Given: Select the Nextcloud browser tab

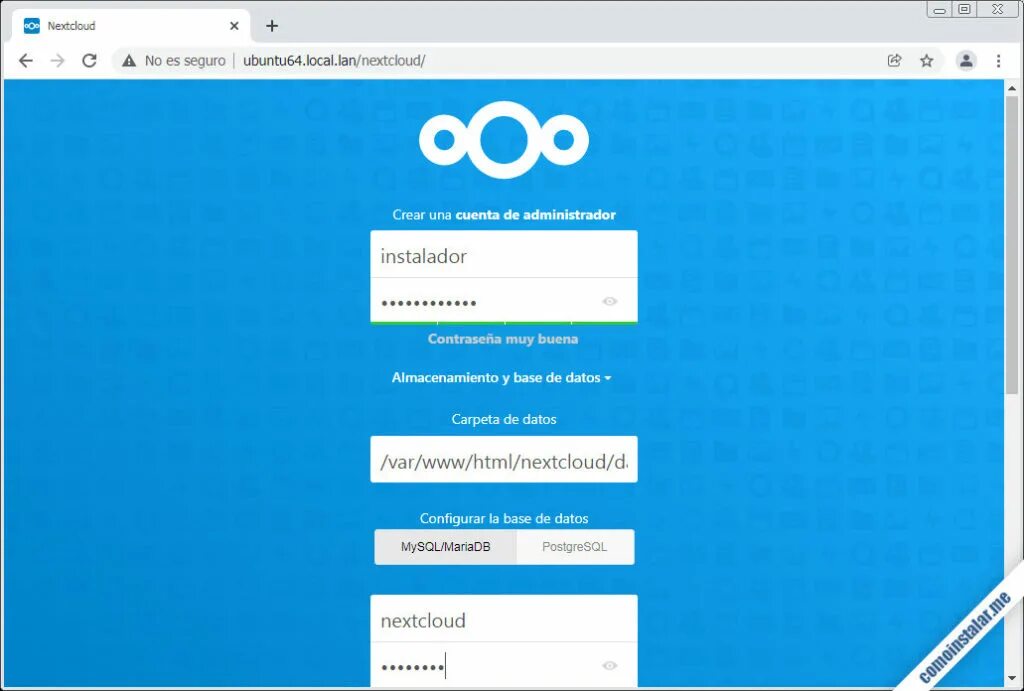Looking at the screenshot, I should [131, 26].
